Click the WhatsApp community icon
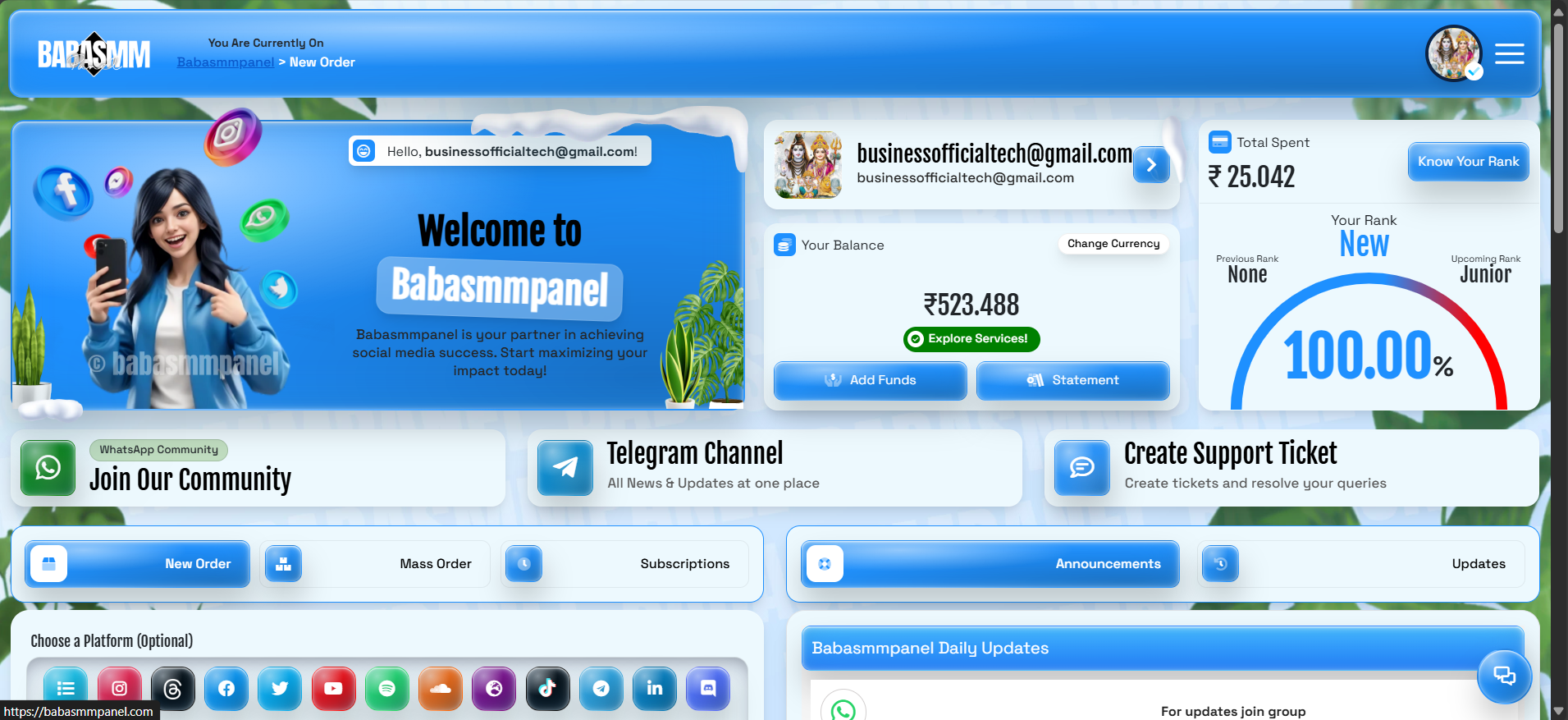This screenshot has width=1568, height=720. [48, 468]
